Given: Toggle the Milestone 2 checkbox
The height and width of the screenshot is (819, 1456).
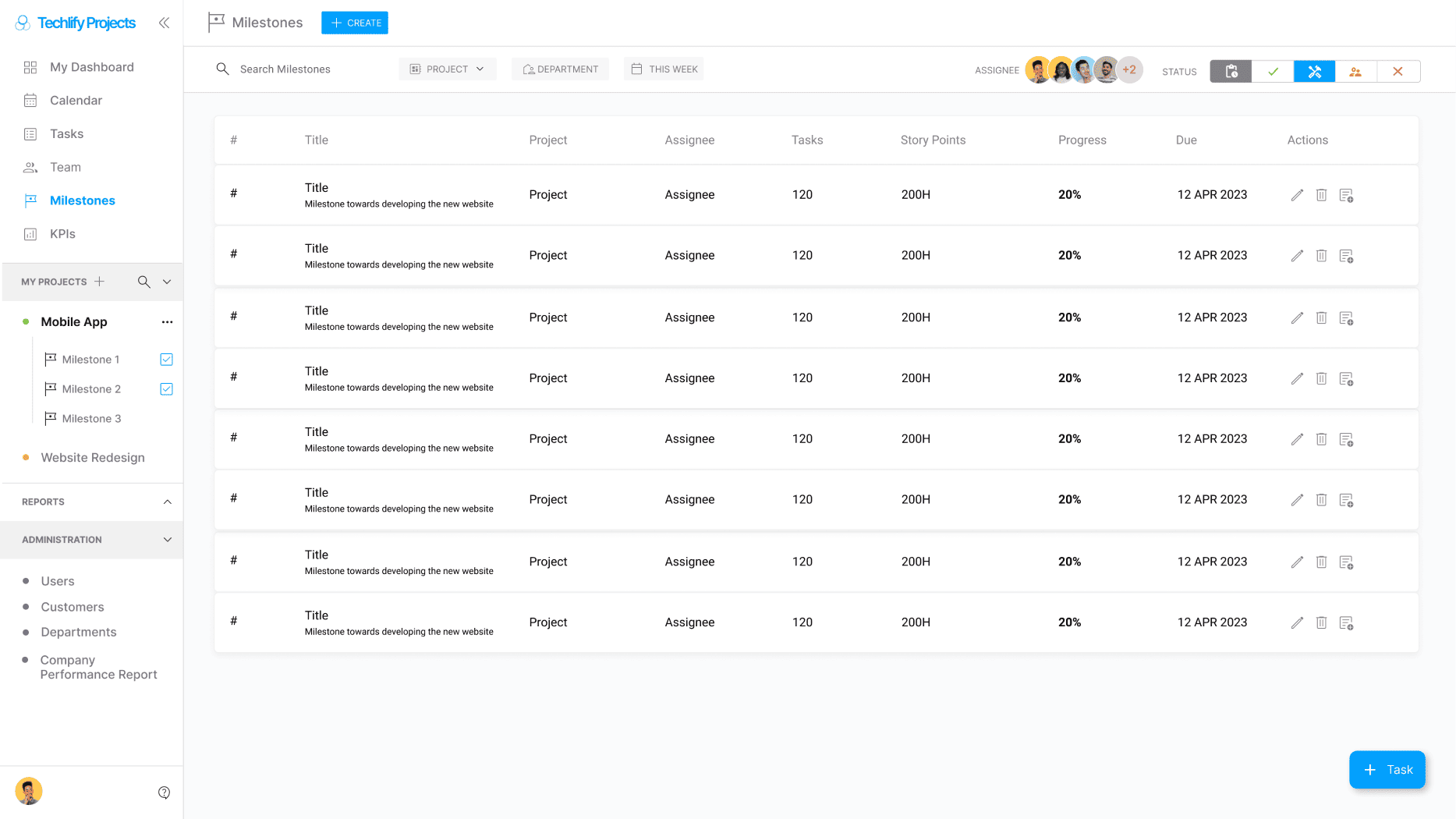Looking at the screenshot, I should pyautogui.click(x=166, y=389).
